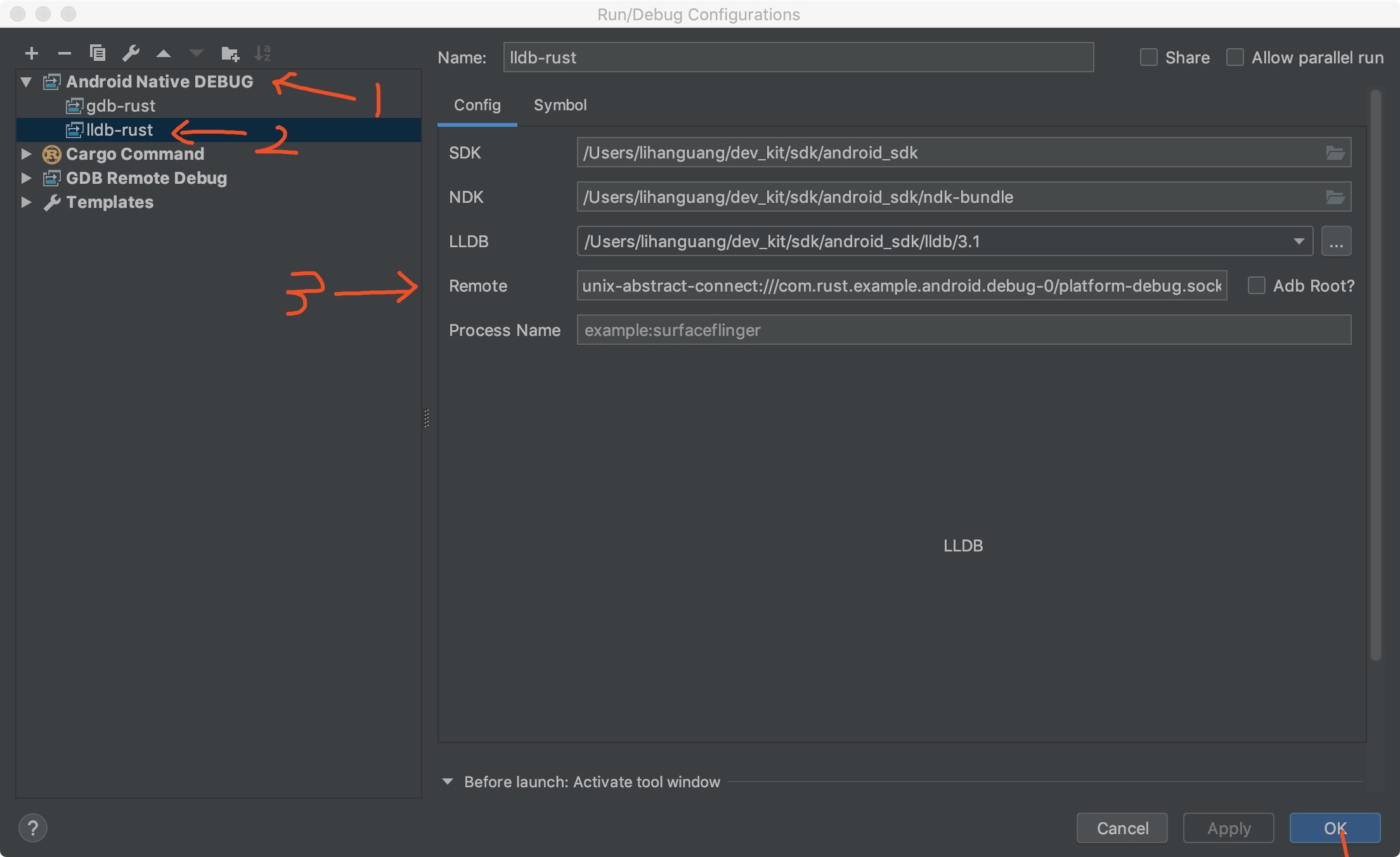The width and height of the screenshot is (1400, 857).
Task: Click the add new configuration plus icon
Action: [x=31, y=53]
